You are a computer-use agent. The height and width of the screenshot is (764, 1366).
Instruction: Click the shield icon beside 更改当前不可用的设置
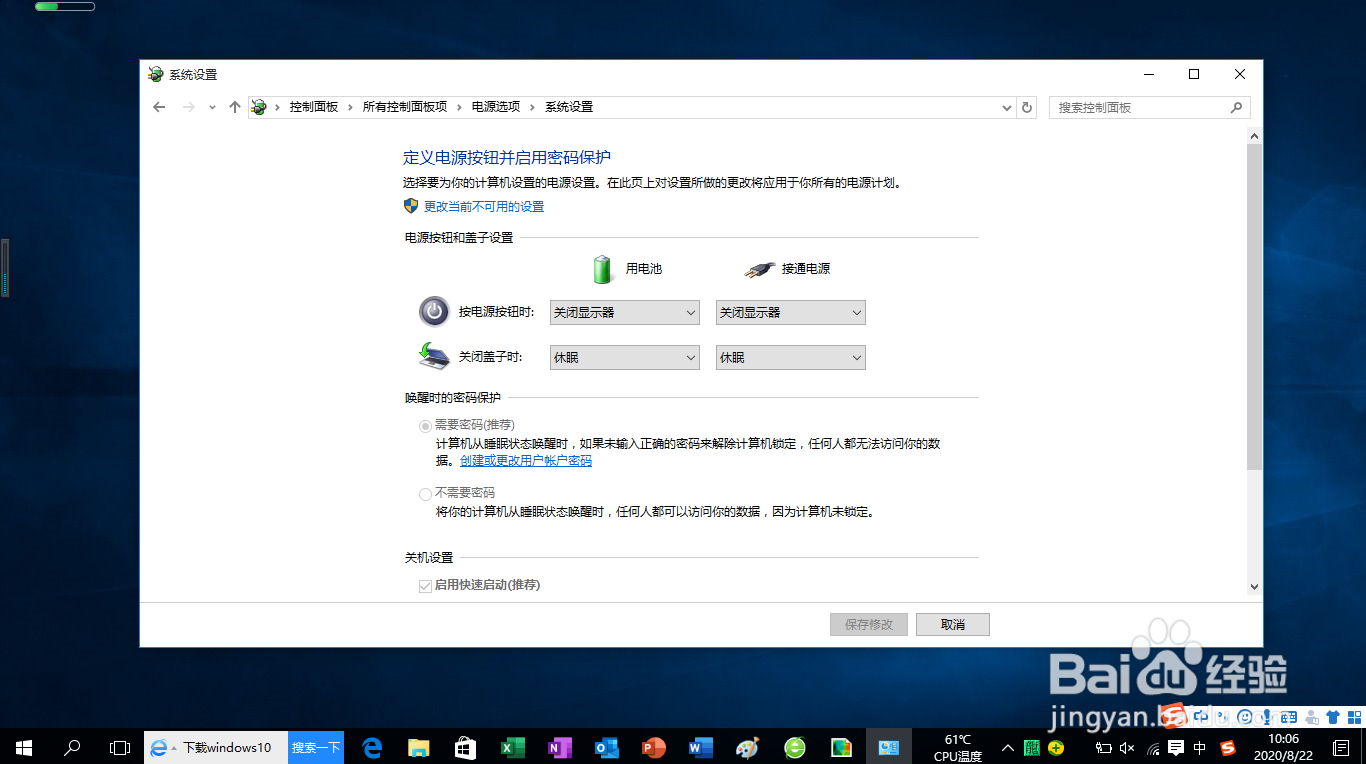click(411, 206)
